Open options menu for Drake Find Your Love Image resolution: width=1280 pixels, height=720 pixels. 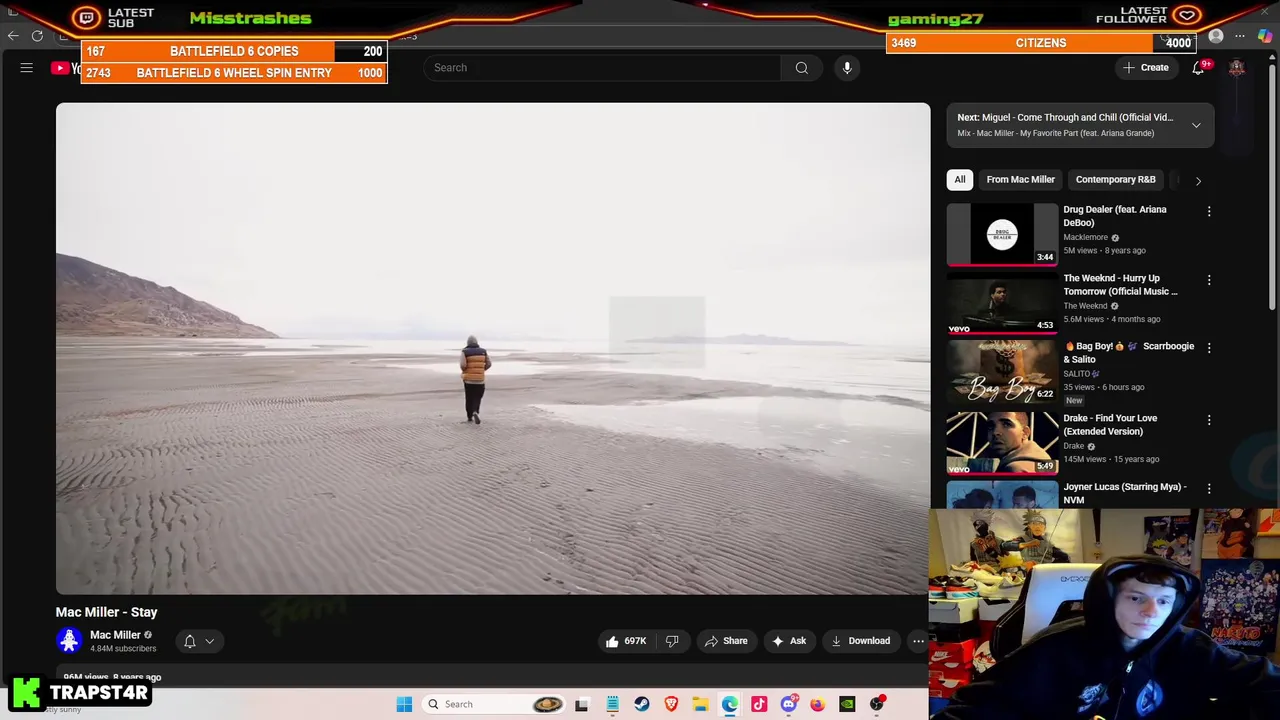coord(1209,420)
